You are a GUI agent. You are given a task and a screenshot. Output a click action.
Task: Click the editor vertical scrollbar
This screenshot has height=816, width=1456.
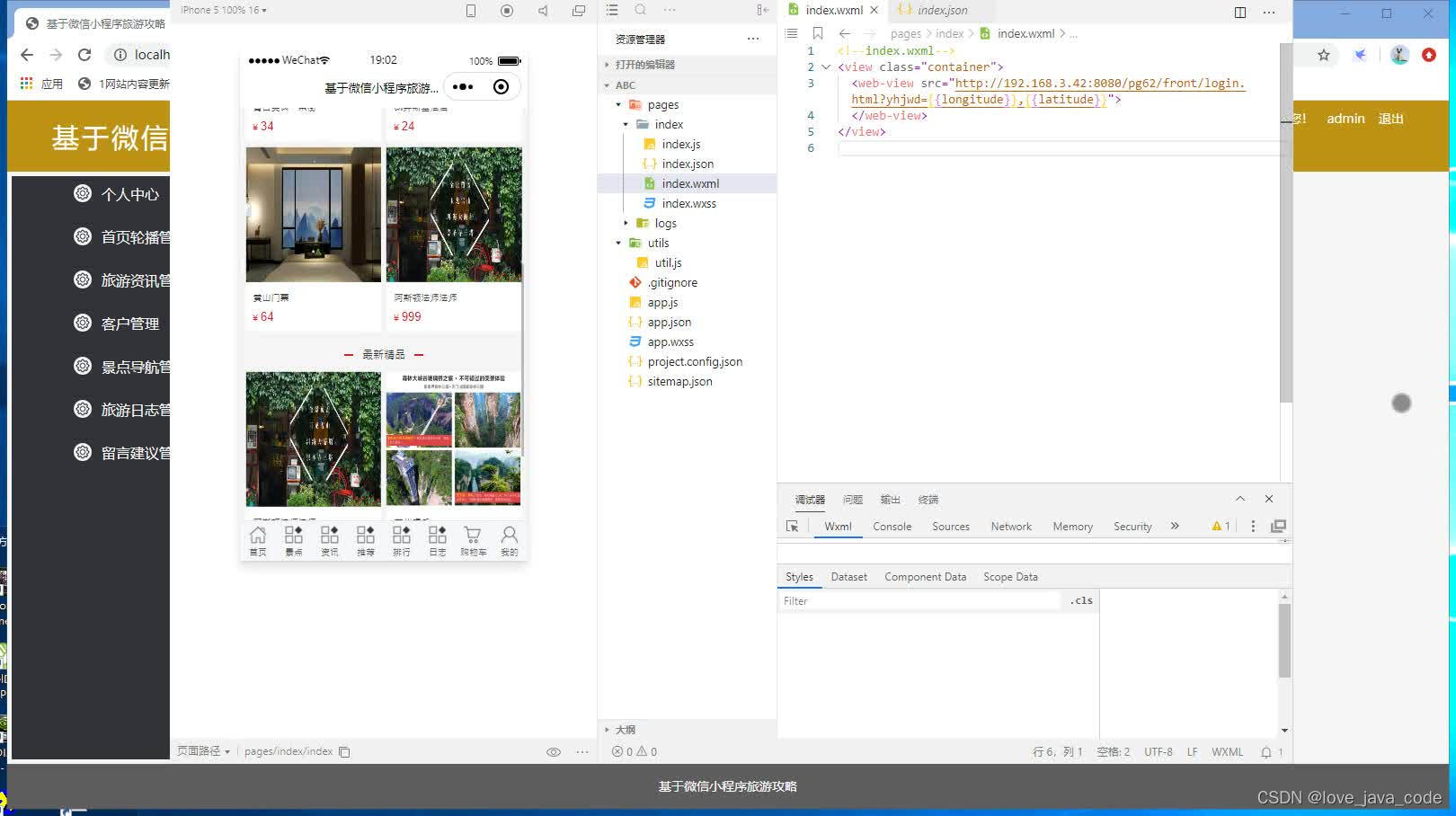pyautogui.click(x=1285, y=223)
